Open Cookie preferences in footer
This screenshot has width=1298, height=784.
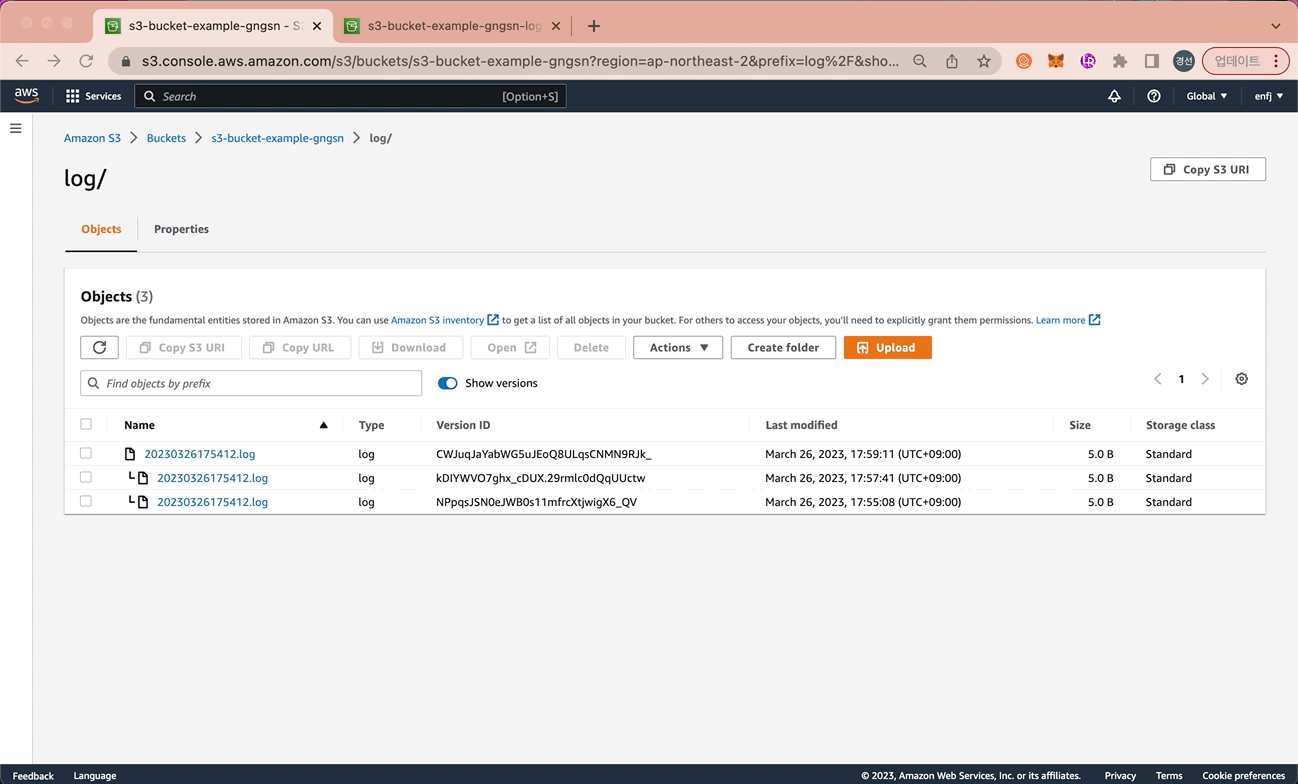click(x=1243, y=775)
